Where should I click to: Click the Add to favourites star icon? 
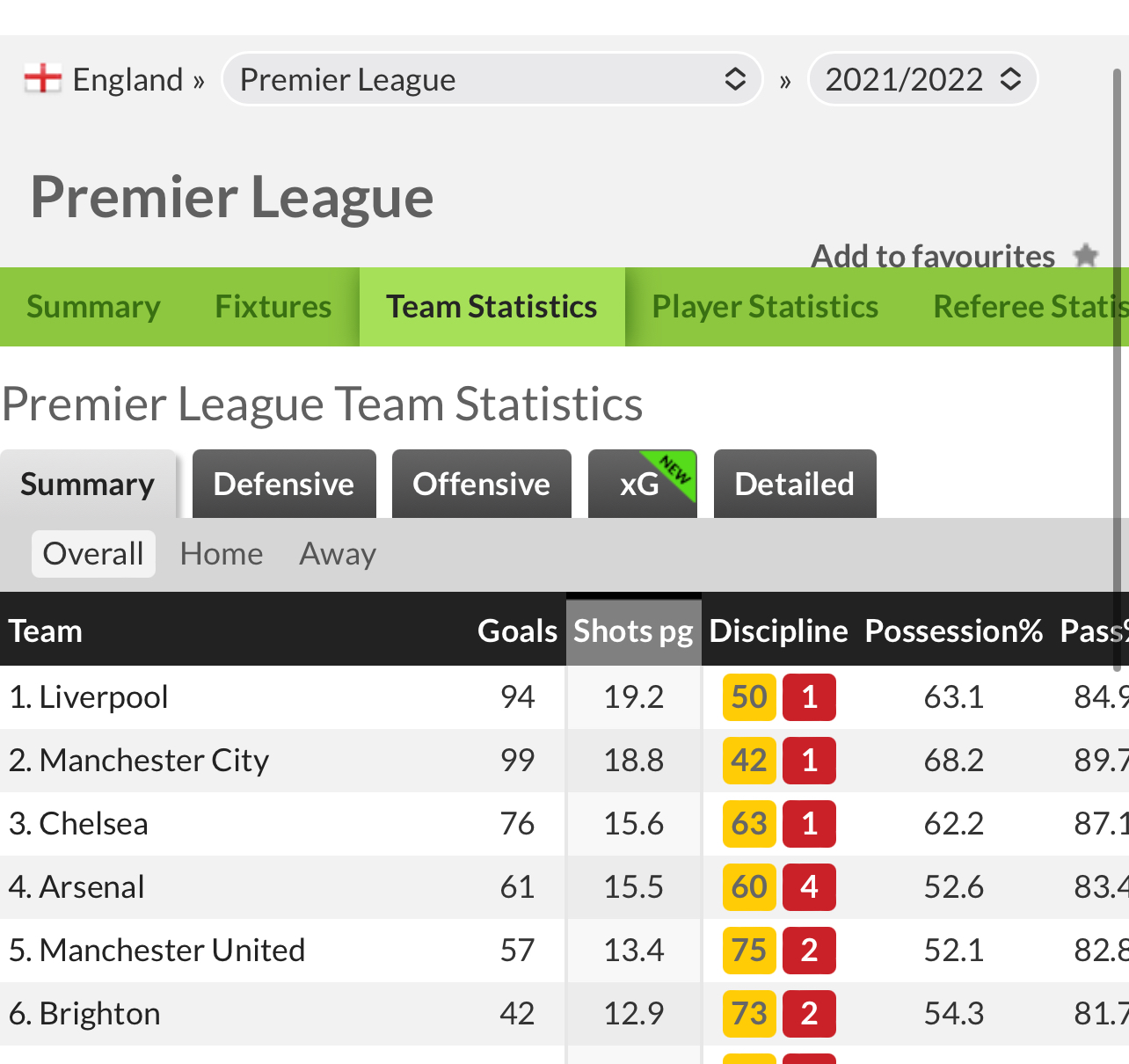pyautogui.click(x=1086, y=256)
